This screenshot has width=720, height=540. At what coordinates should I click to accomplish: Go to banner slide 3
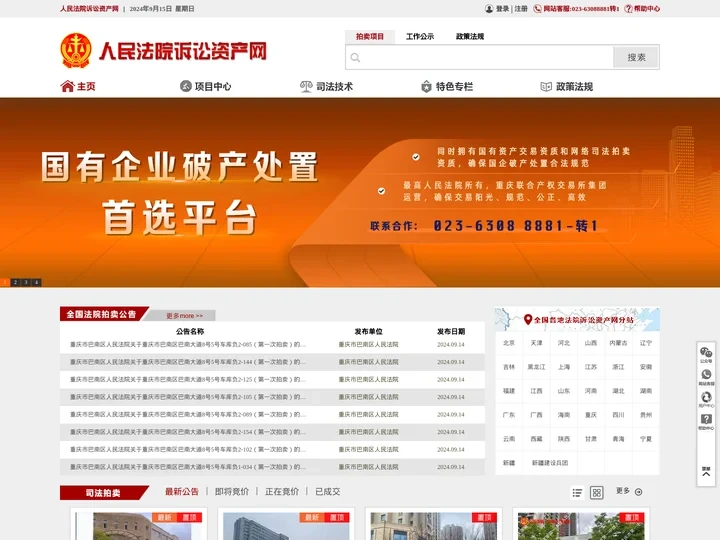[x=26, y=282]
